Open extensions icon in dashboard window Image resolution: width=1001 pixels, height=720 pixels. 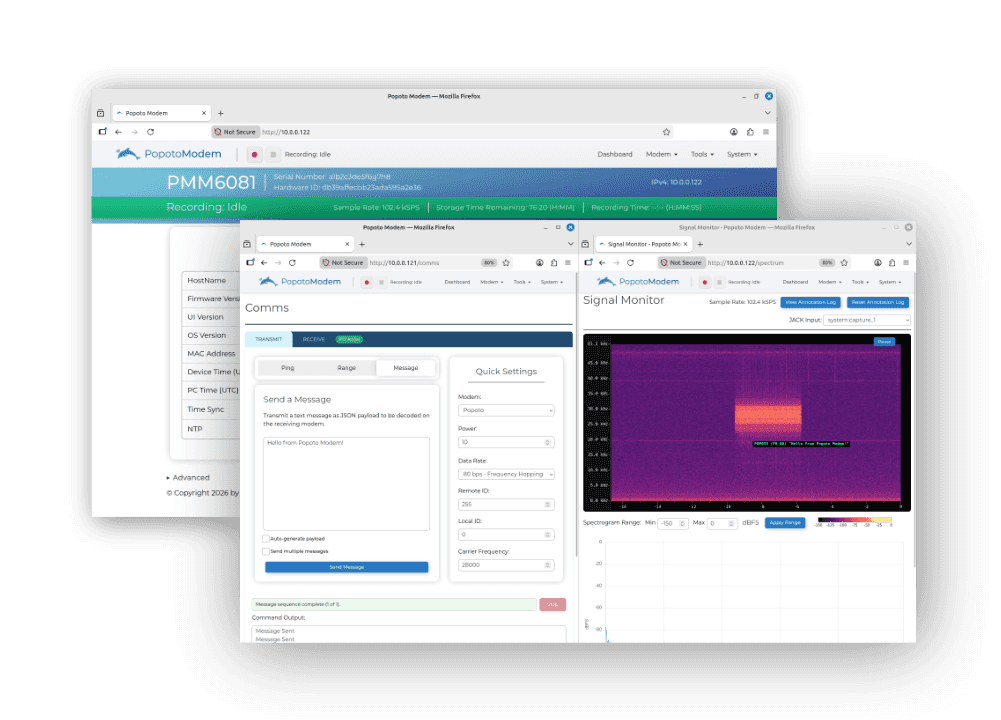coord(750,132)
